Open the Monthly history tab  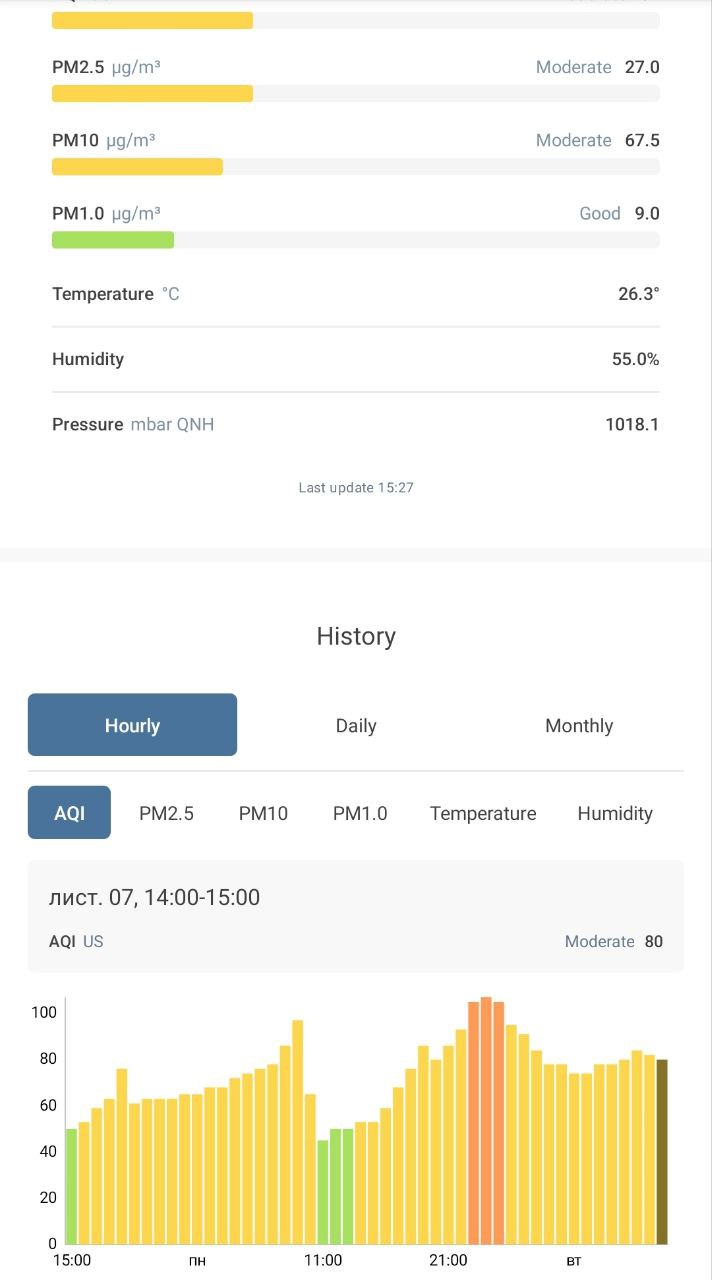click(578, 726)
